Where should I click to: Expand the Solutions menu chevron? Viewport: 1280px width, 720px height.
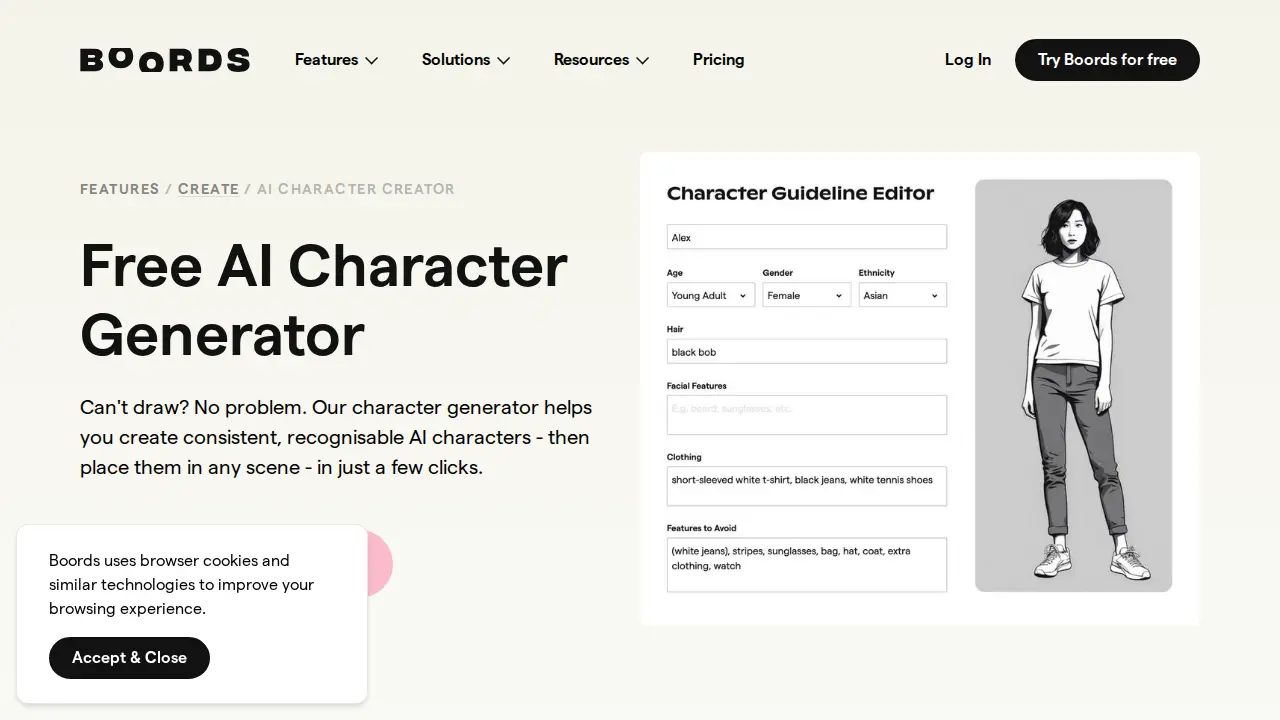503,61
